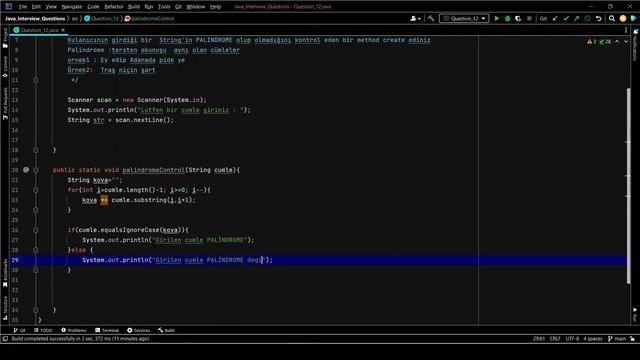Open Structure tool window stripe
Viewport: 640px width, 360px height.
tap(5, 308)
